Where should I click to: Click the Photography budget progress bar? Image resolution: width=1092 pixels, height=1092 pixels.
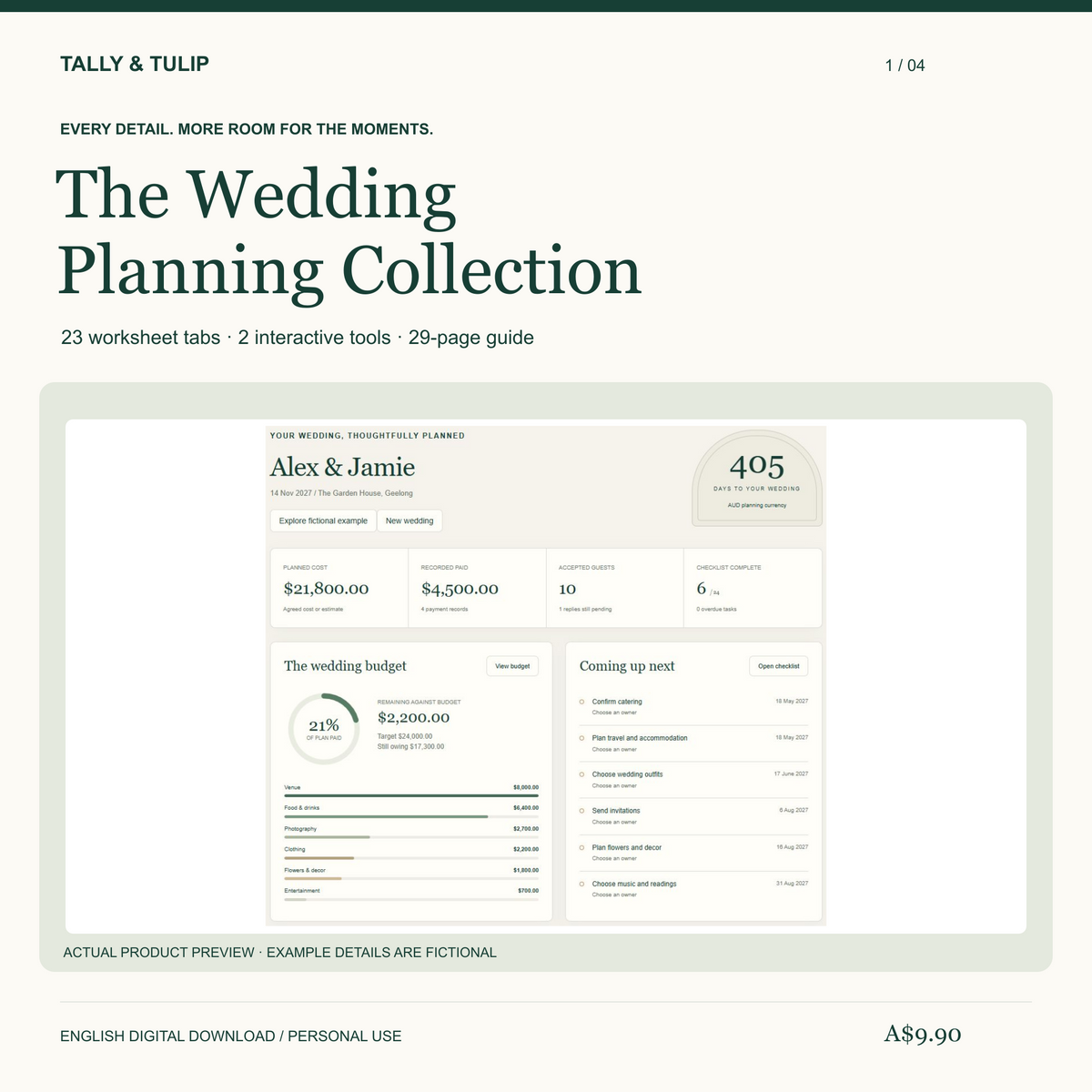pos(411,837)
